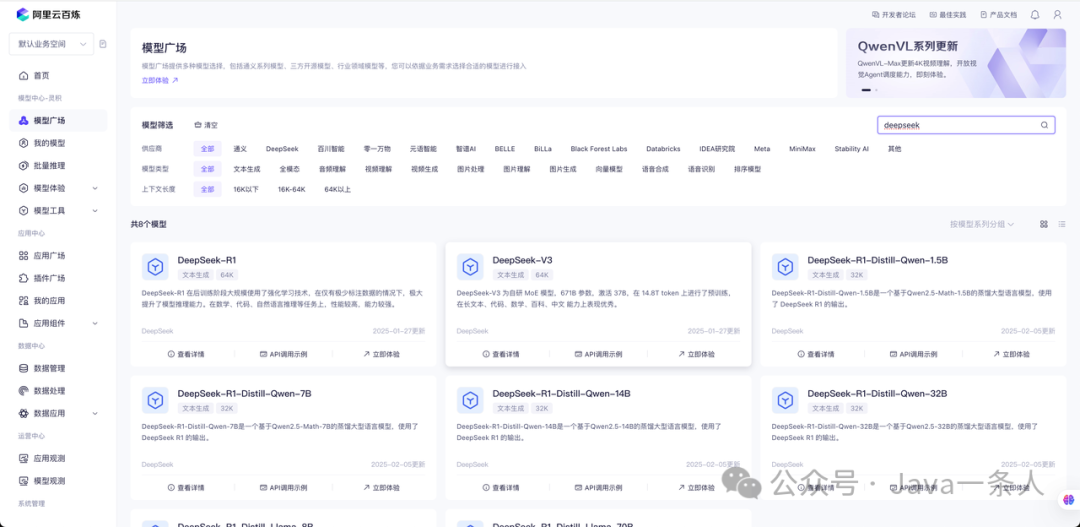Select 语音识别 model type filter
This screenshot has width=1080, height=527.
pyautogui.click(x=701, y=169)
